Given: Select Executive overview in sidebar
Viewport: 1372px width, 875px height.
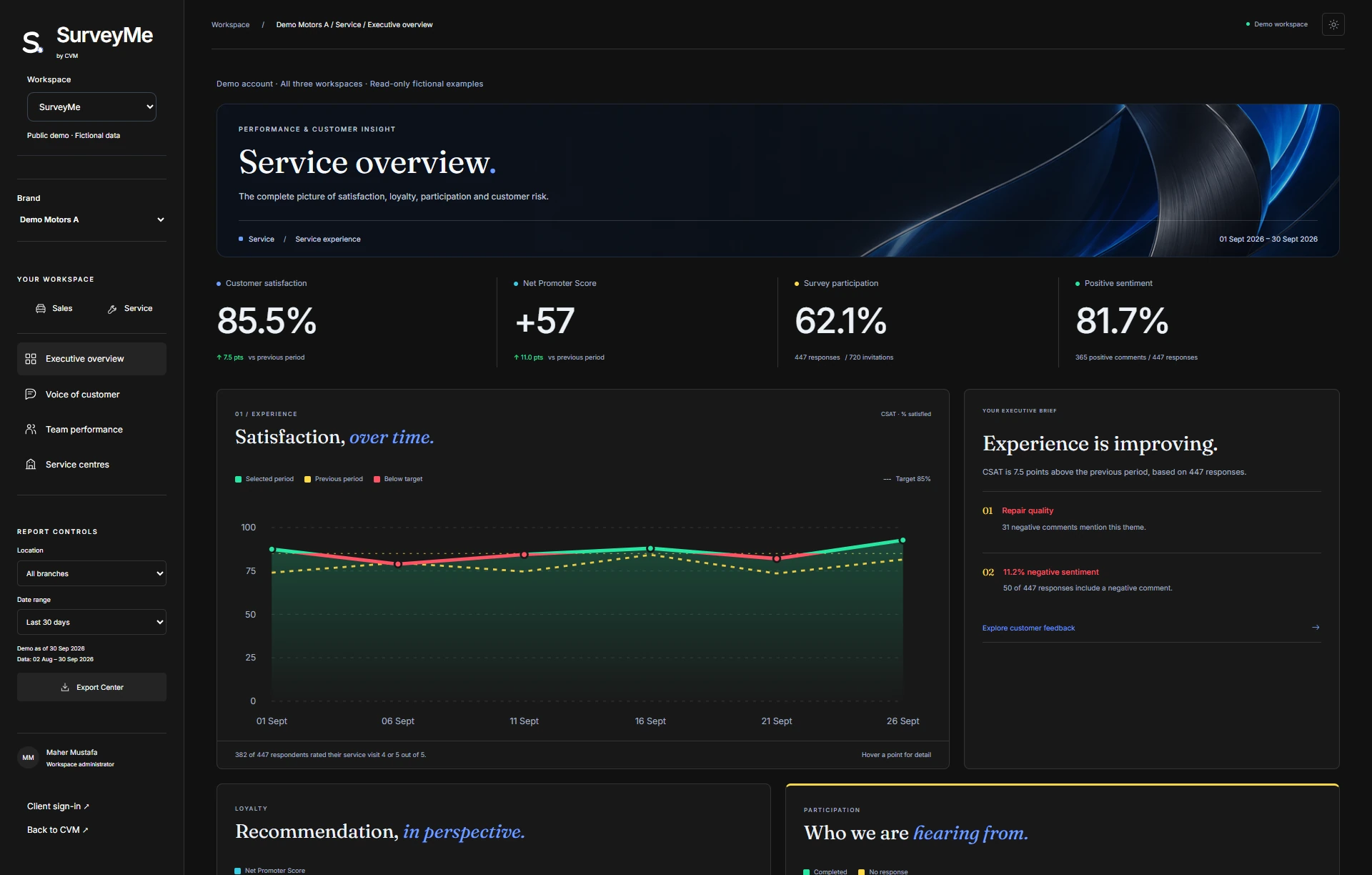Looking at the screenshot, I should (91, 359).
